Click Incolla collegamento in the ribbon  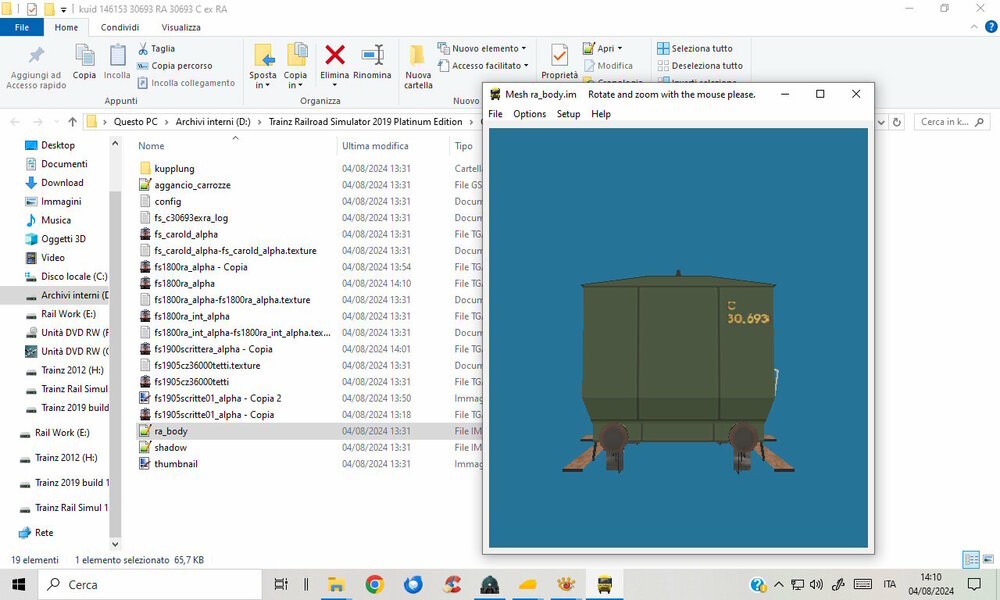pyautogui.click(x=186, y=83)
